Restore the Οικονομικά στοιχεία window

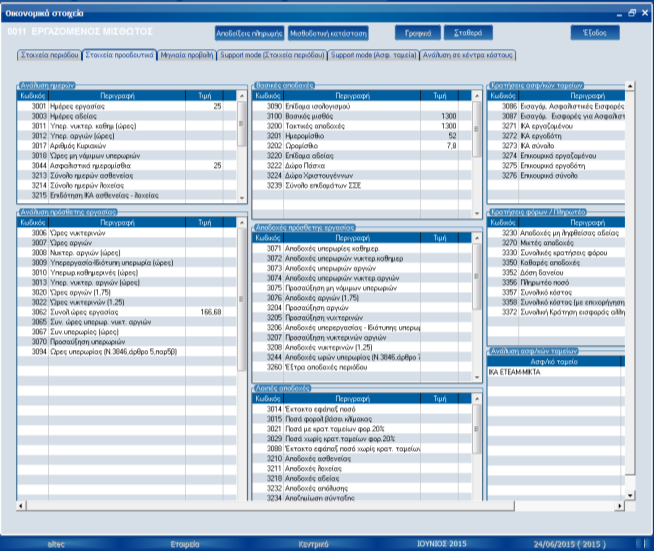click(x=632, y=13)
